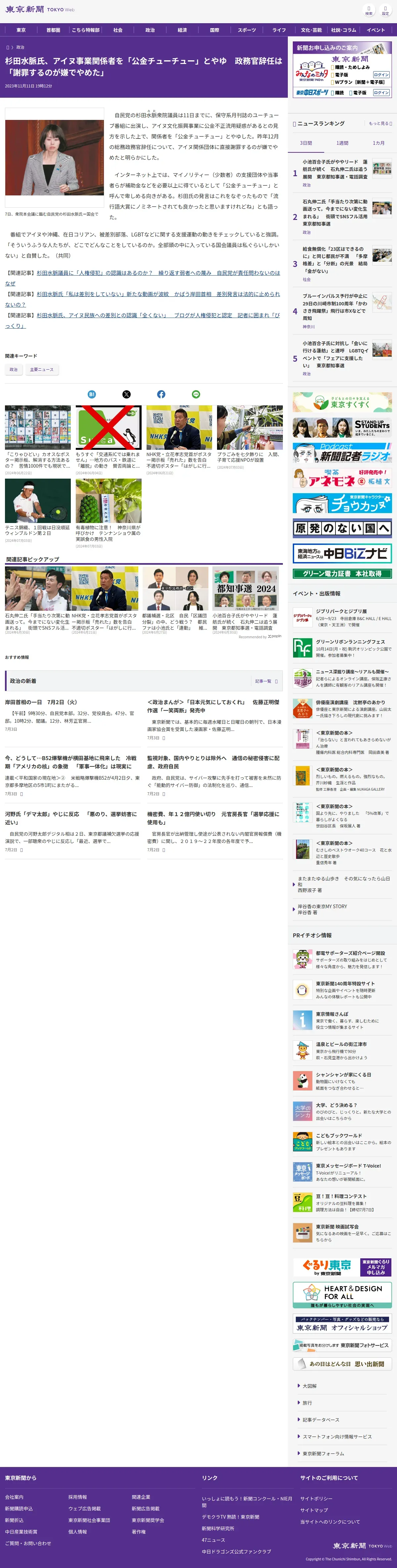The image size is (397, 1568).
Task: Open the 東京新聞 オフィシャルショップ banner
Action: tap(342, 1323)
